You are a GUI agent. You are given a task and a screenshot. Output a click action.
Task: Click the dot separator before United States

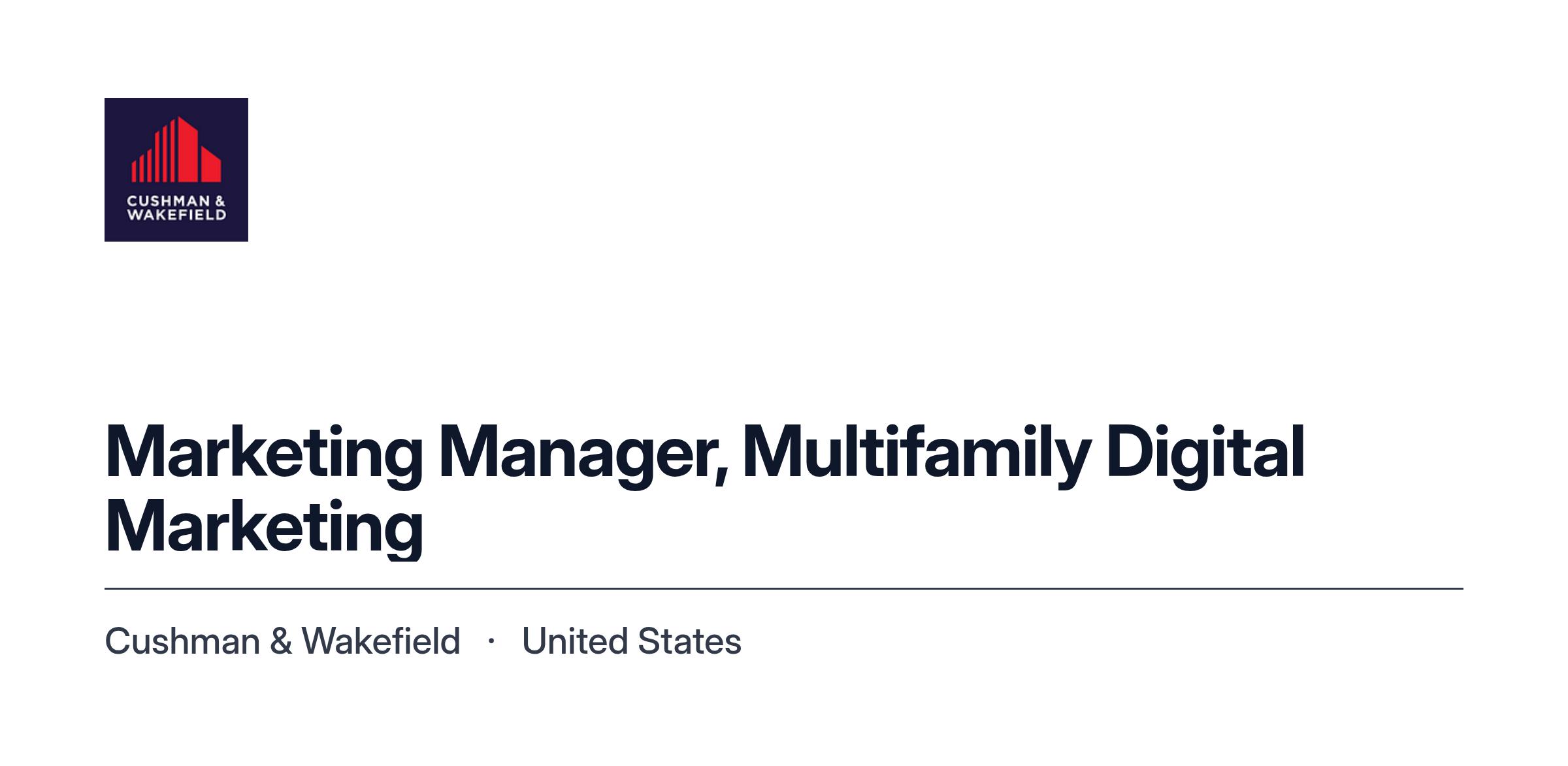pyautogui.click(x=491, y=641)
